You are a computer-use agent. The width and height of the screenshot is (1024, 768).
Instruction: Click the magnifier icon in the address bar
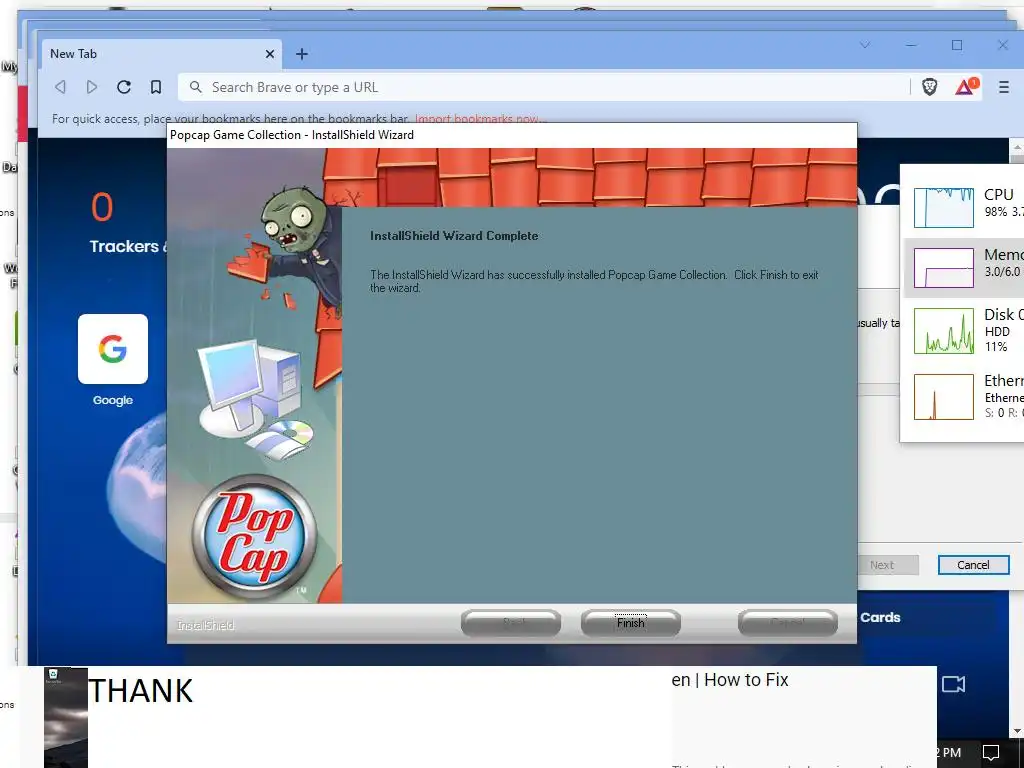(x=195, y=87)
